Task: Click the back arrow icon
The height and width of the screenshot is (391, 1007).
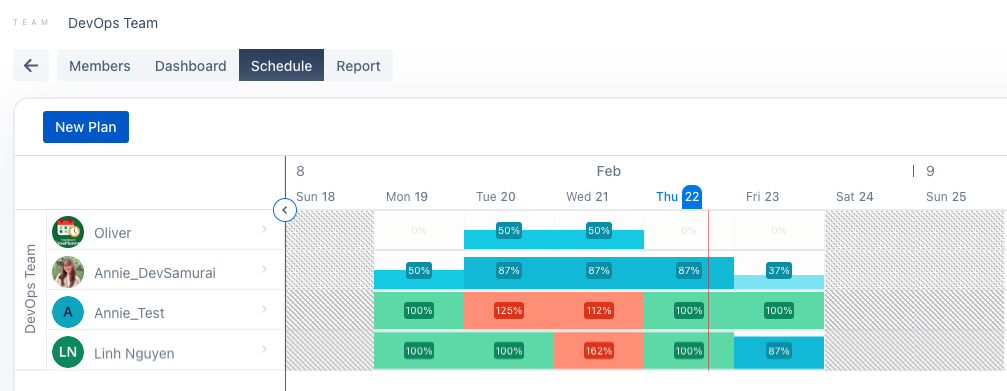Action: (31, 65)
